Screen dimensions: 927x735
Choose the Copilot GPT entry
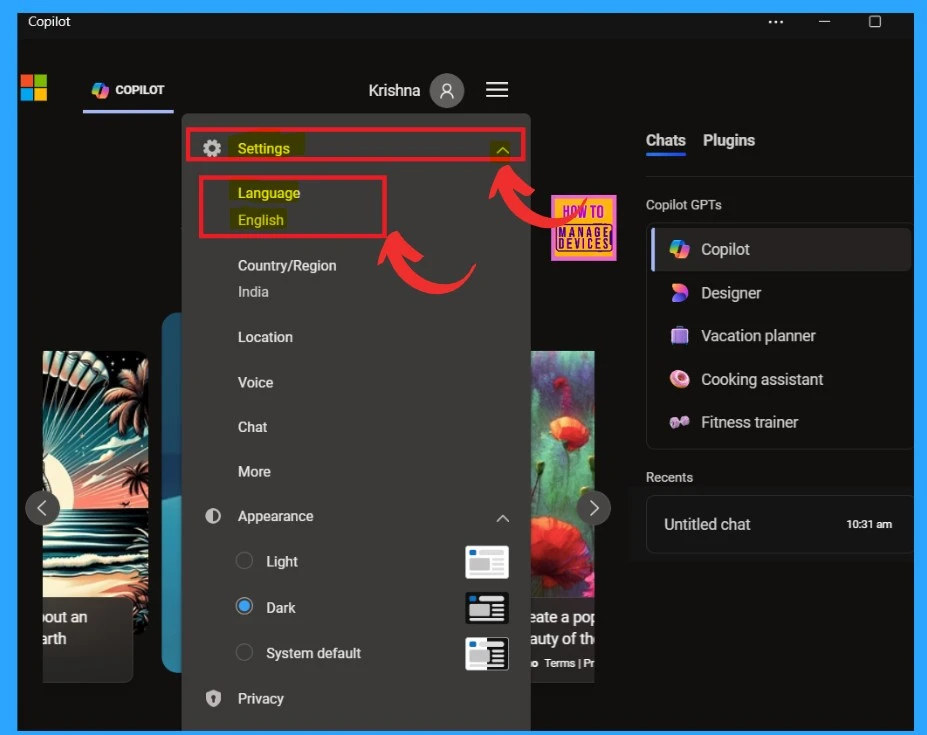(781, 250)
